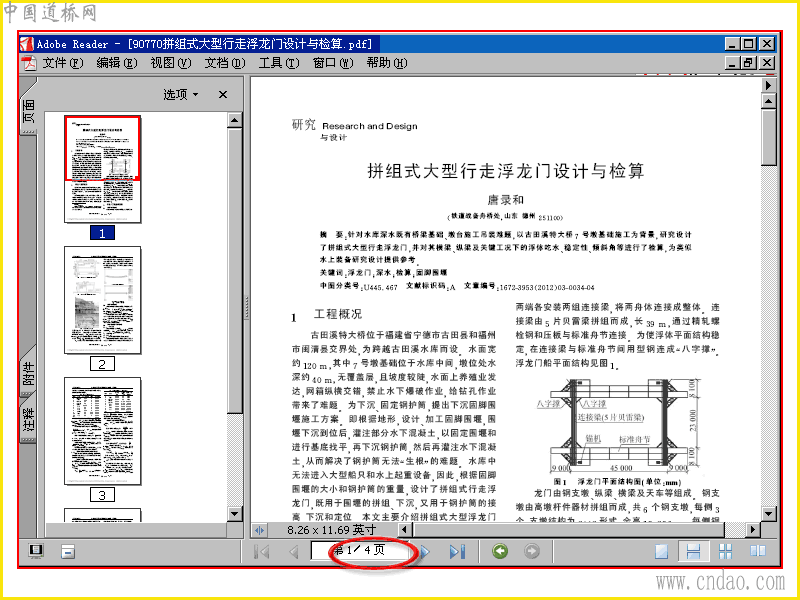800x600 pixels.
Task: Switch to single page layout
Action: [661, 551]
